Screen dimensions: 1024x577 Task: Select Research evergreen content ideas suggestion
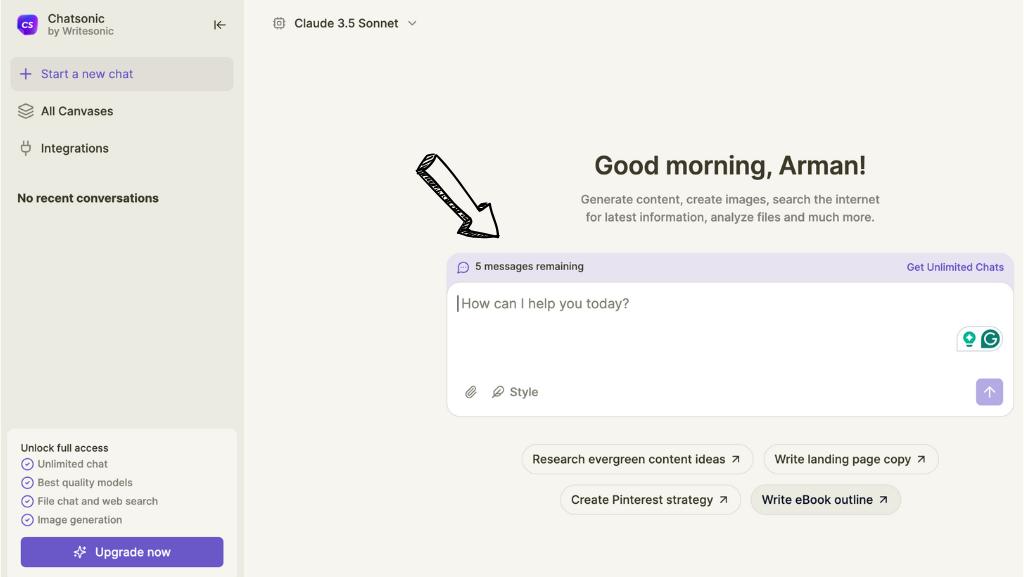[635, 459]
